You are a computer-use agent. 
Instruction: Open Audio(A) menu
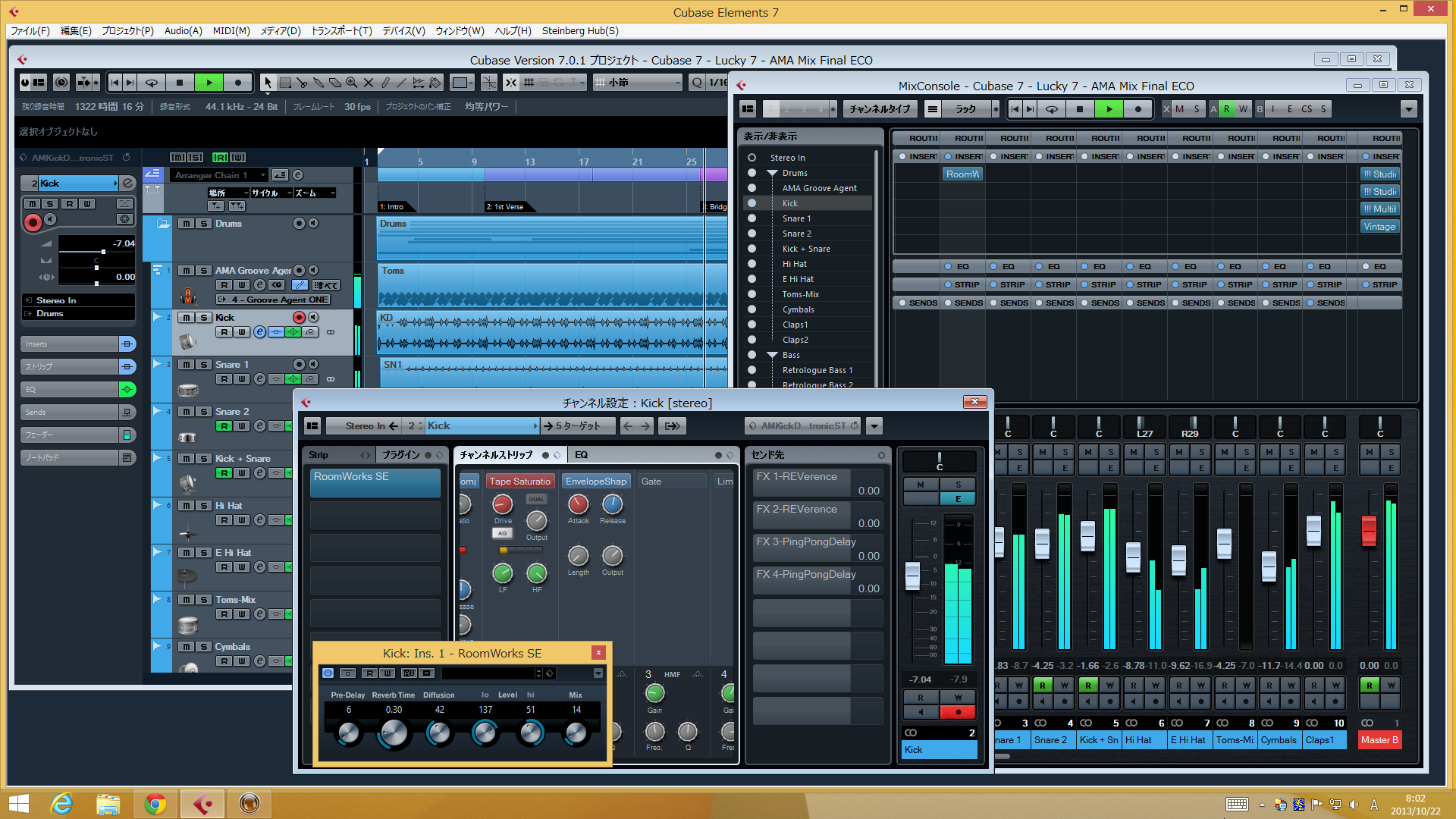pyautogui.click(x=184, y=30)
